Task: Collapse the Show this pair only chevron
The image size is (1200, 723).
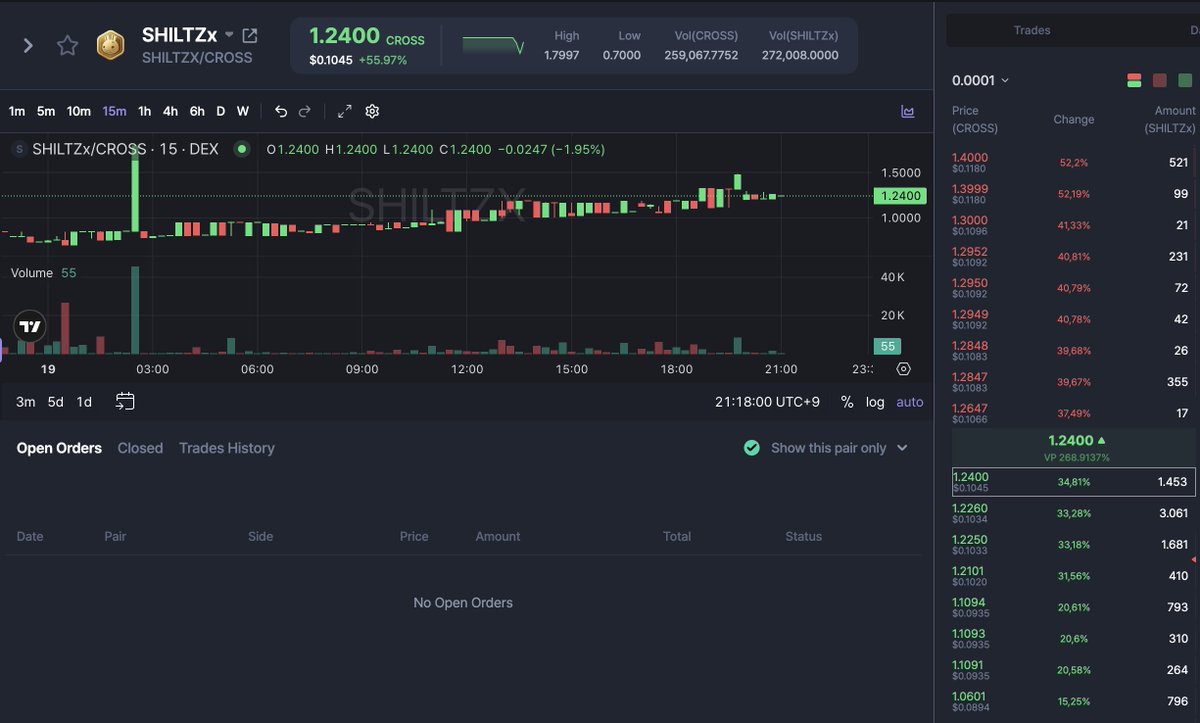Action: tap(900, 447)
